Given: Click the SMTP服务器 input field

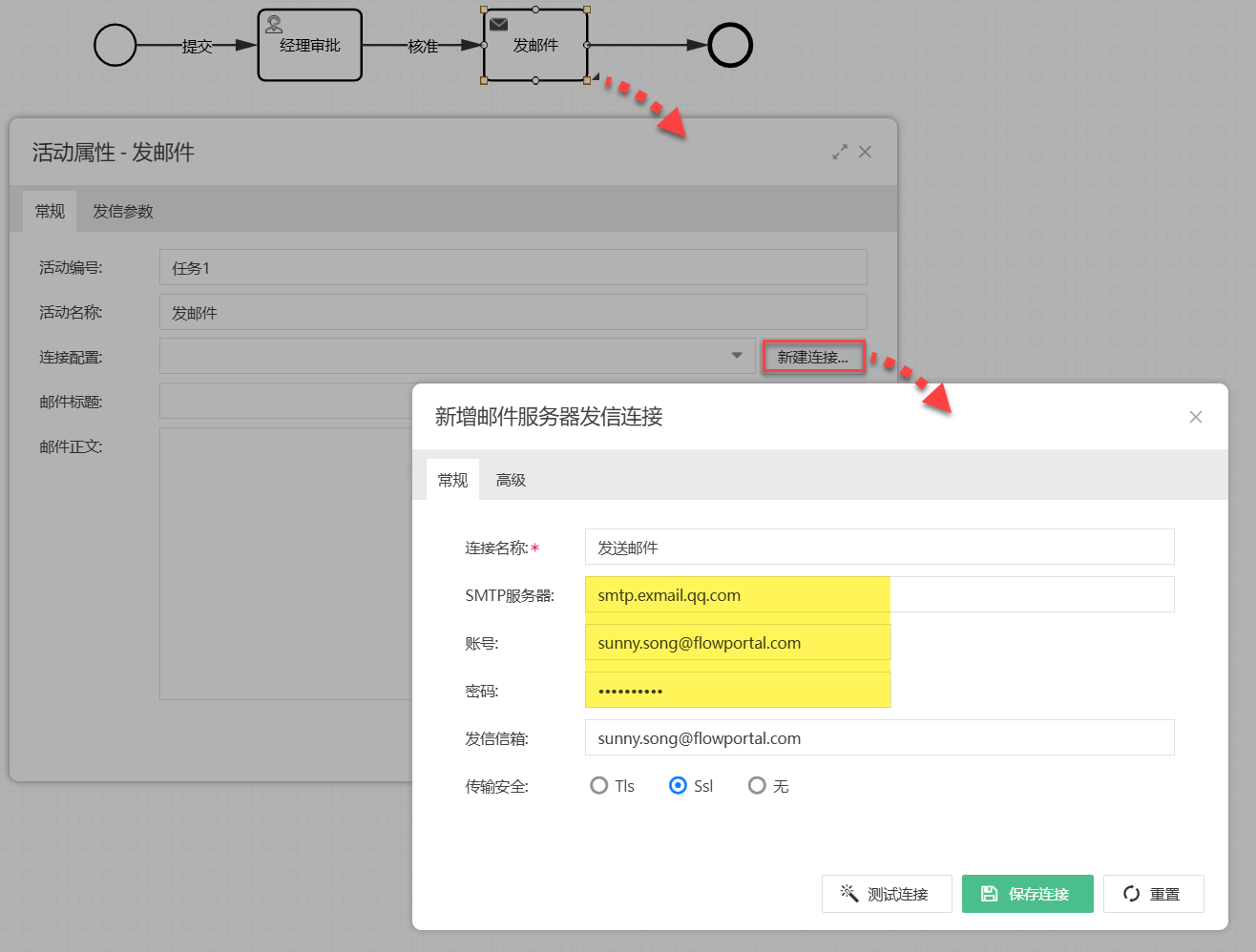Looking at the screenshot, I should 878,595.
